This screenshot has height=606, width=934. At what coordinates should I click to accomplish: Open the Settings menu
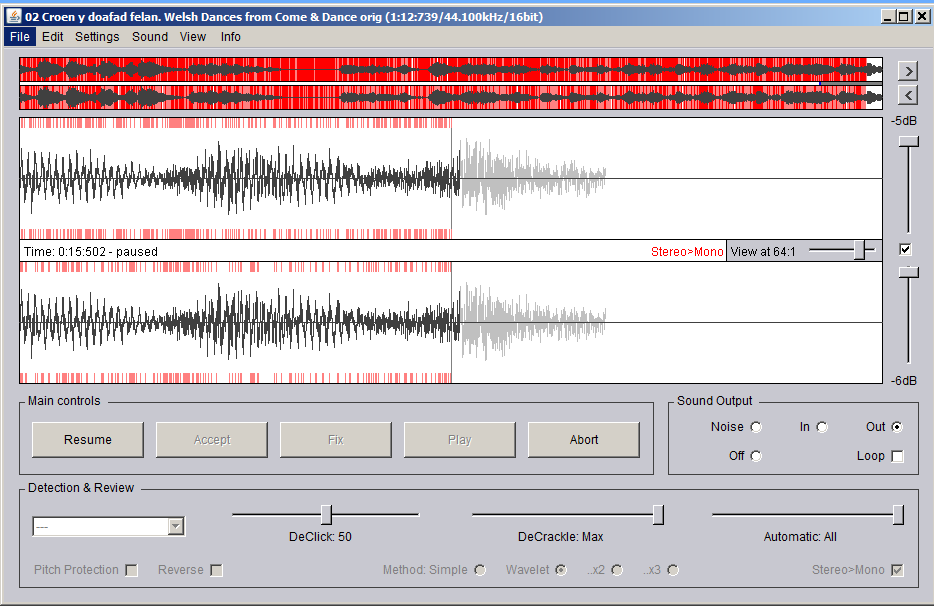click(97, 37)
